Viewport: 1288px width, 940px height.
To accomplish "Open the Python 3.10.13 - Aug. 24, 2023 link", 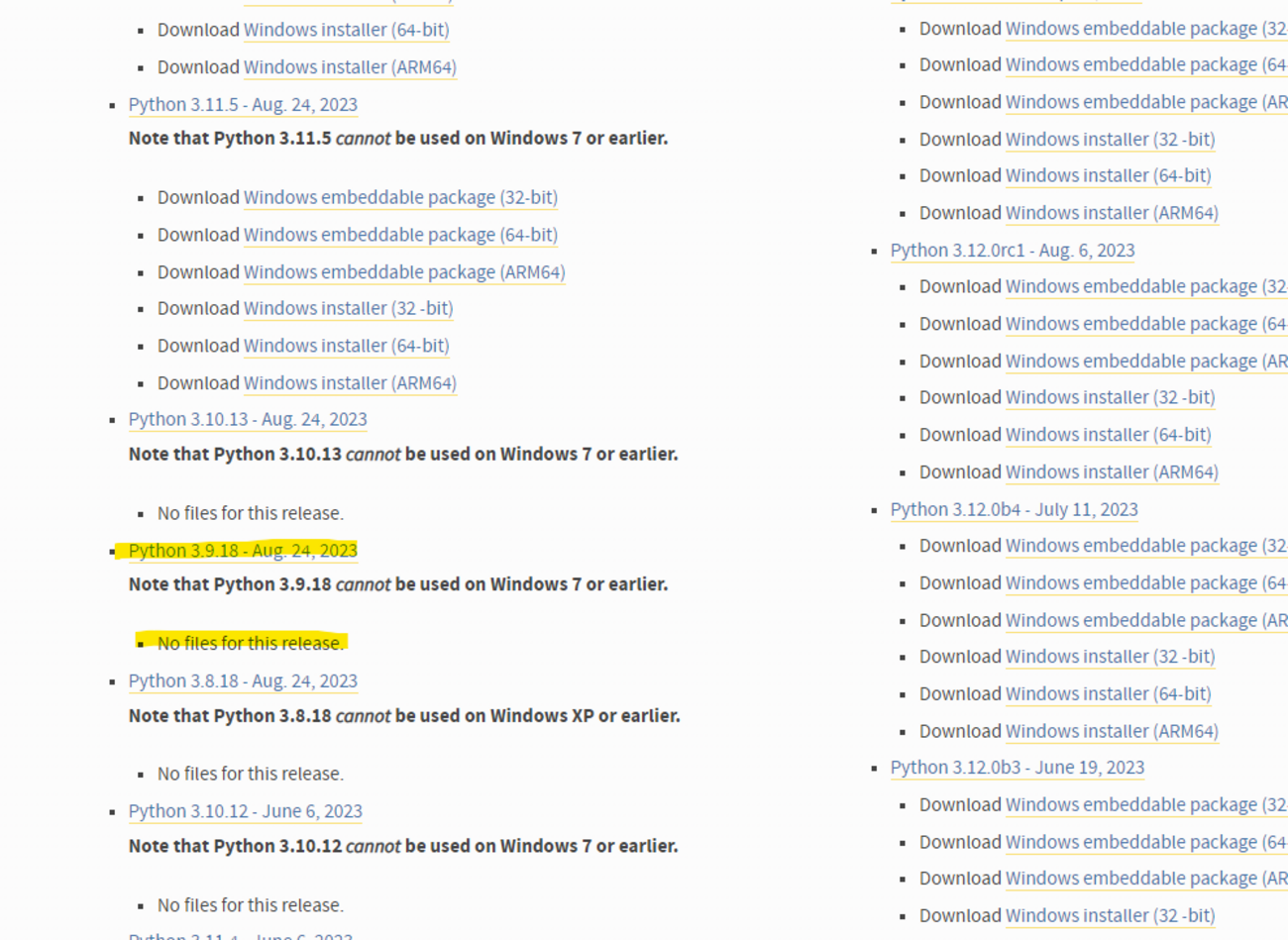I will click(248, 420).
